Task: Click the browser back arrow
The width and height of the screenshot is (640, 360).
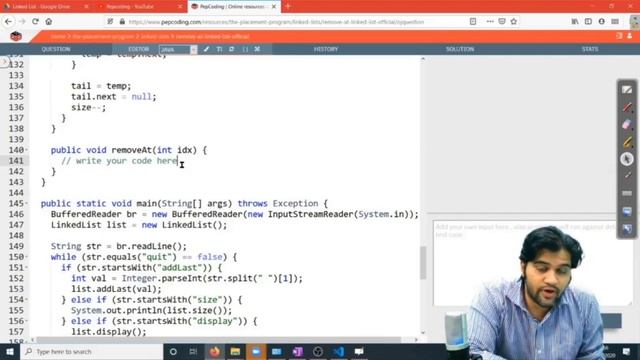Action: coord(9,22)
